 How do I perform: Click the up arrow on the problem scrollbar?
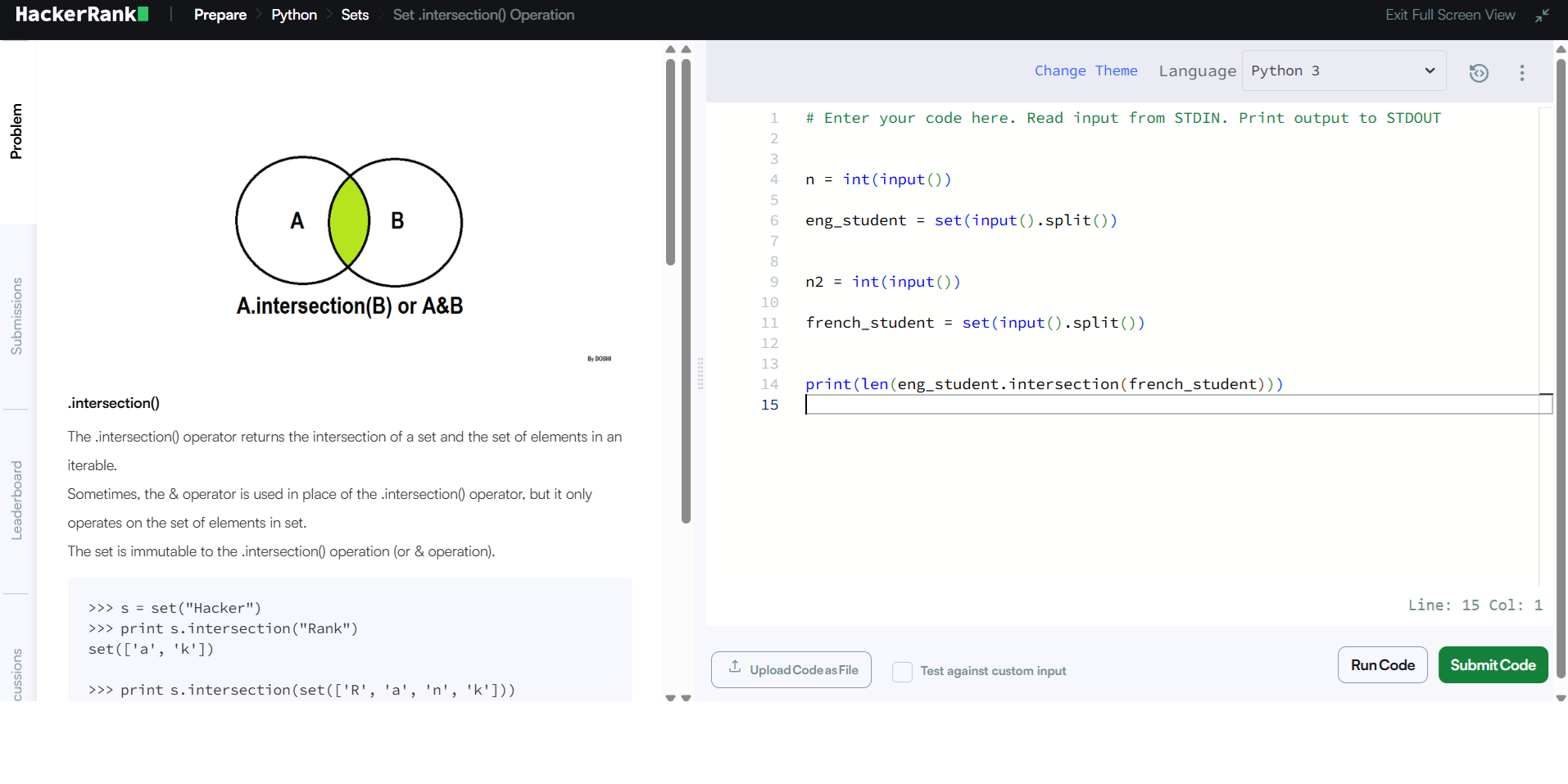670,49
